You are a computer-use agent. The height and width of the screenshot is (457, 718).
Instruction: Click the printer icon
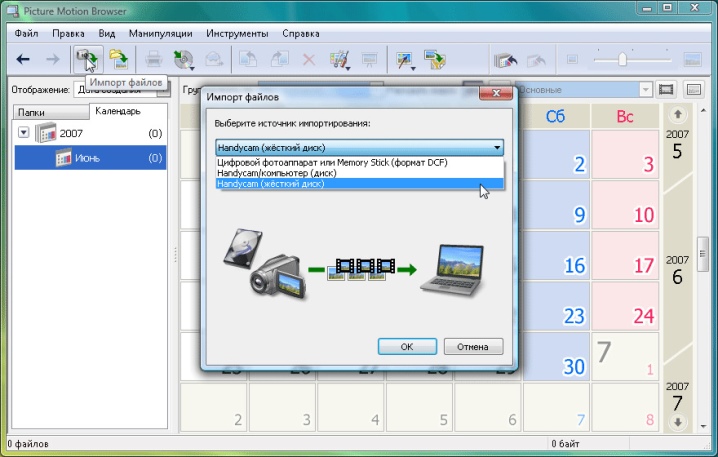coord(153,60)
